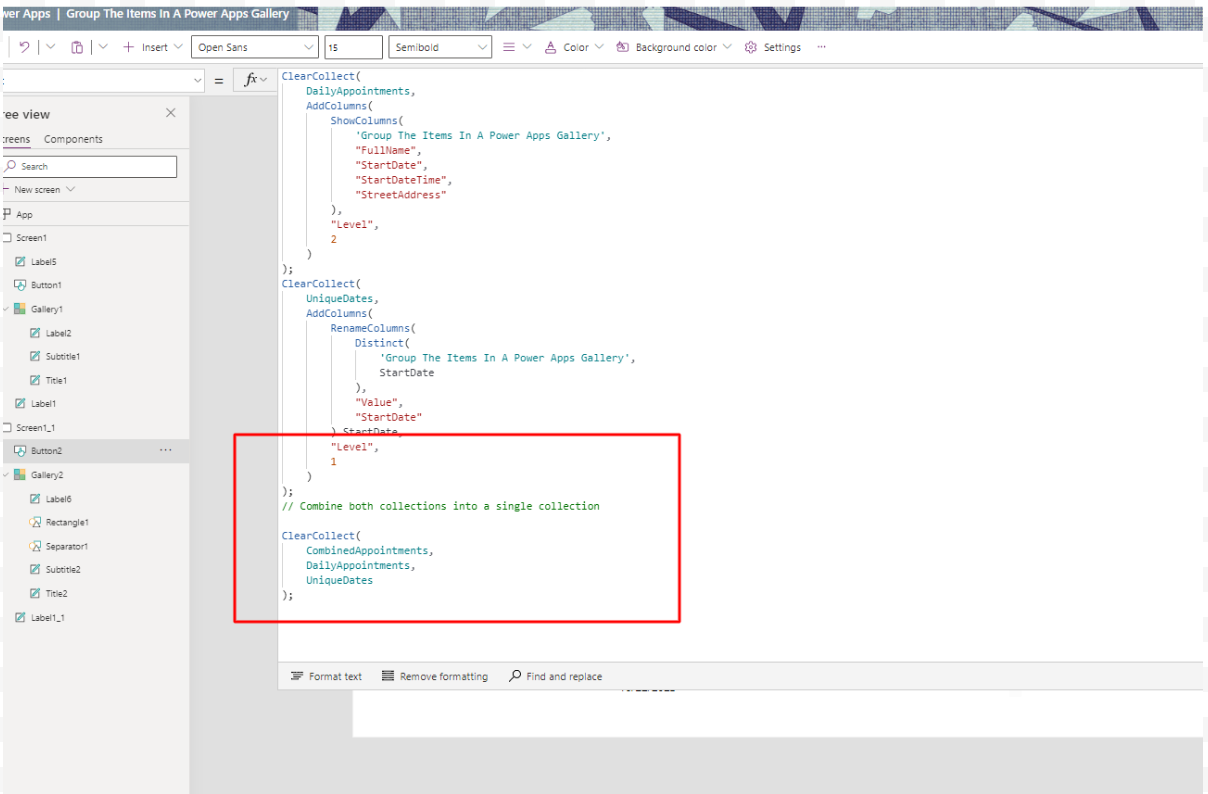This screenshot has width=1208, height=794.
Task: Collapse Gallery2 in the tree view
Action: tap(7, 474)
